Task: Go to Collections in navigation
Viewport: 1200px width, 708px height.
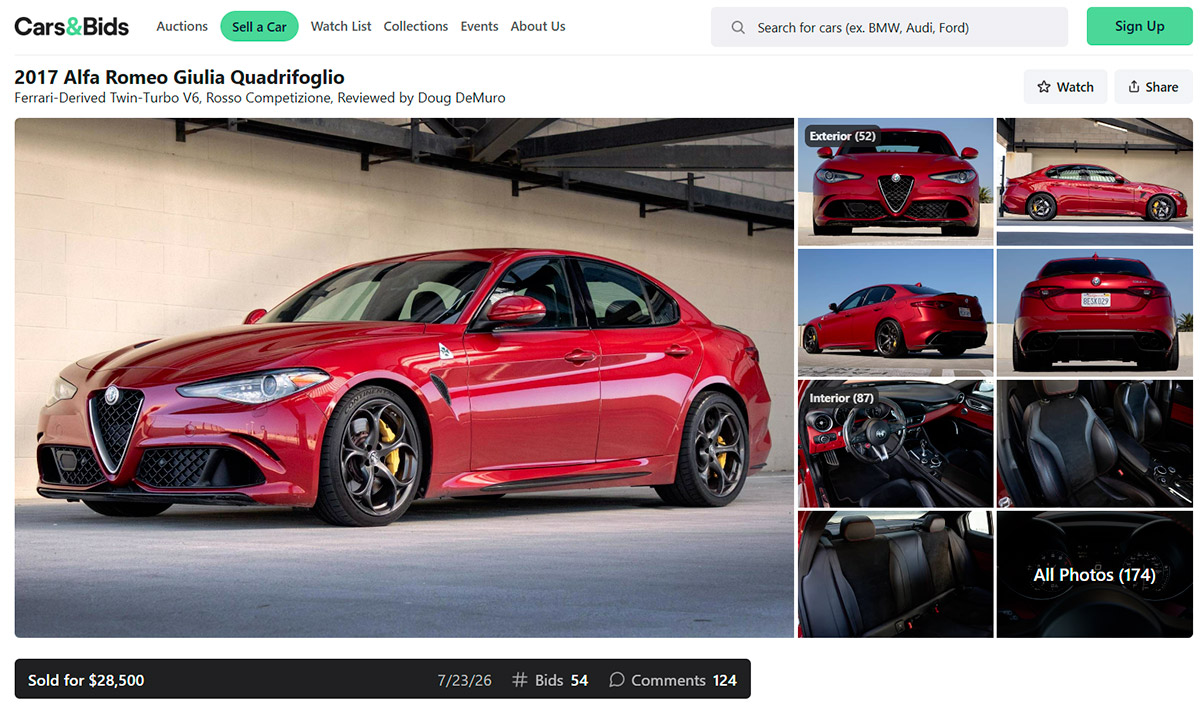Action: click(416, 26)
